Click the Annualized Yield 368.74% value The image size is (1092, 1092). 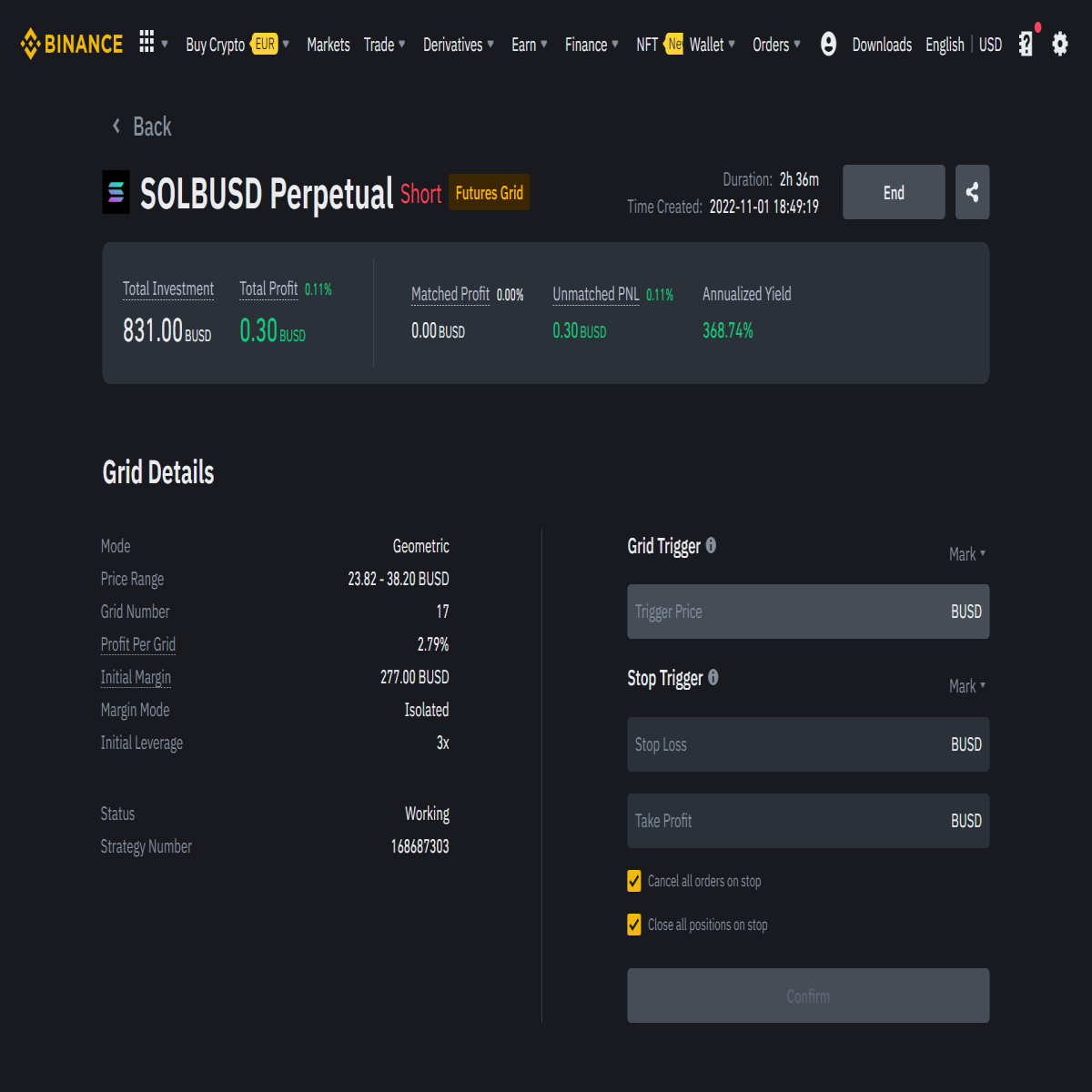click(x=728, y=330)
